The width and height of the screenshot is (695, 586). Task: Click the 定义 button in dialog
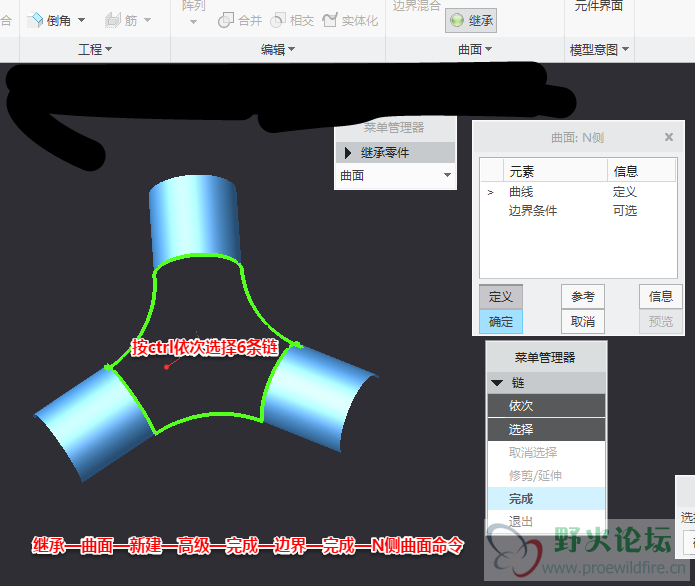pos(501,297)
